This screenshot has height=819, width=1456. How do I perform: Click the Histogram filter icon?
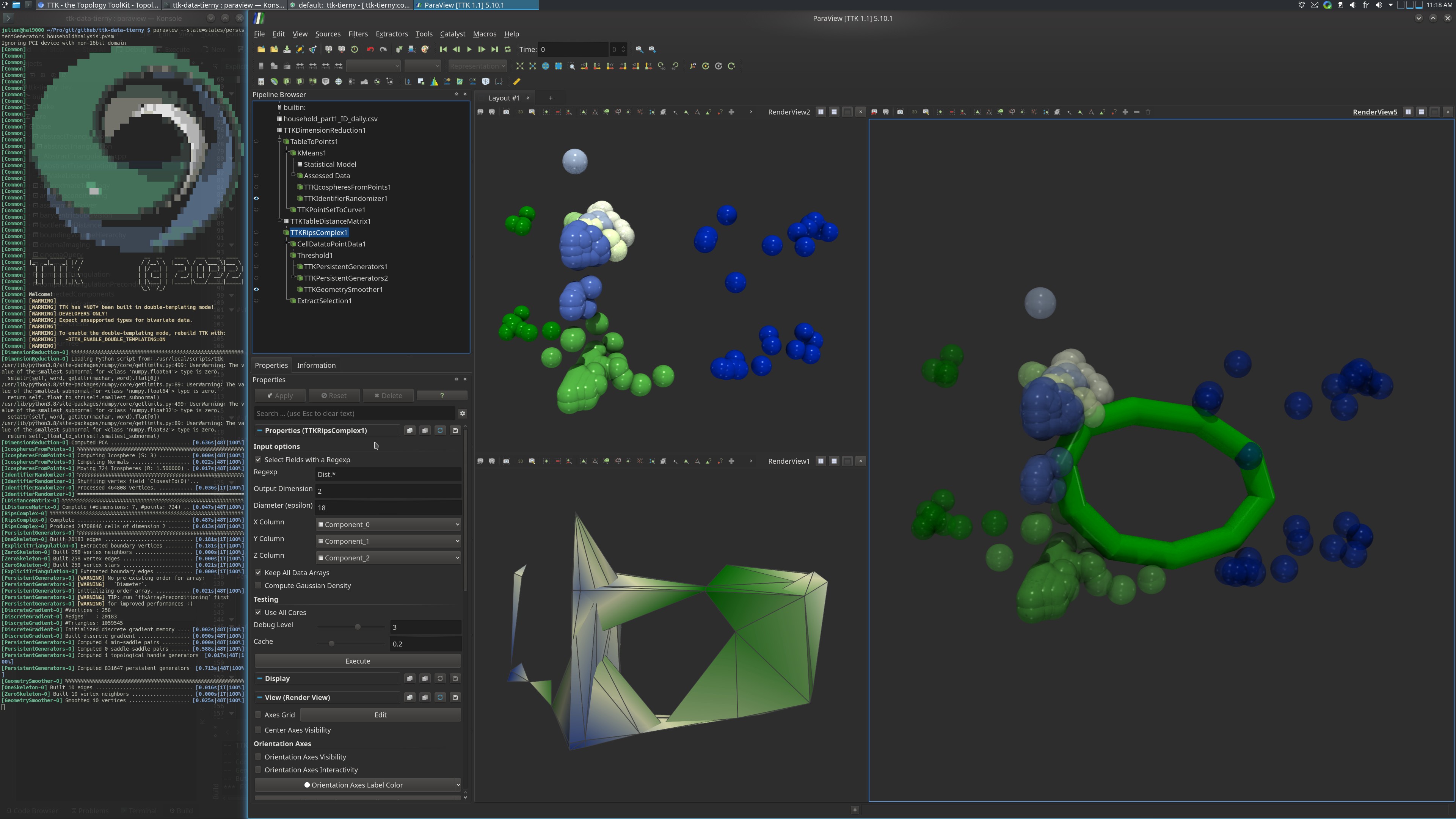[434, 82]
